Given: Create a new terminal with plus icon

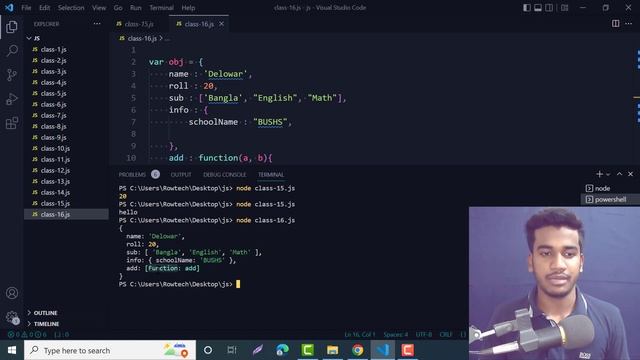Looking at the screenshot, I should pyautogui.click(x=599, y=174).
